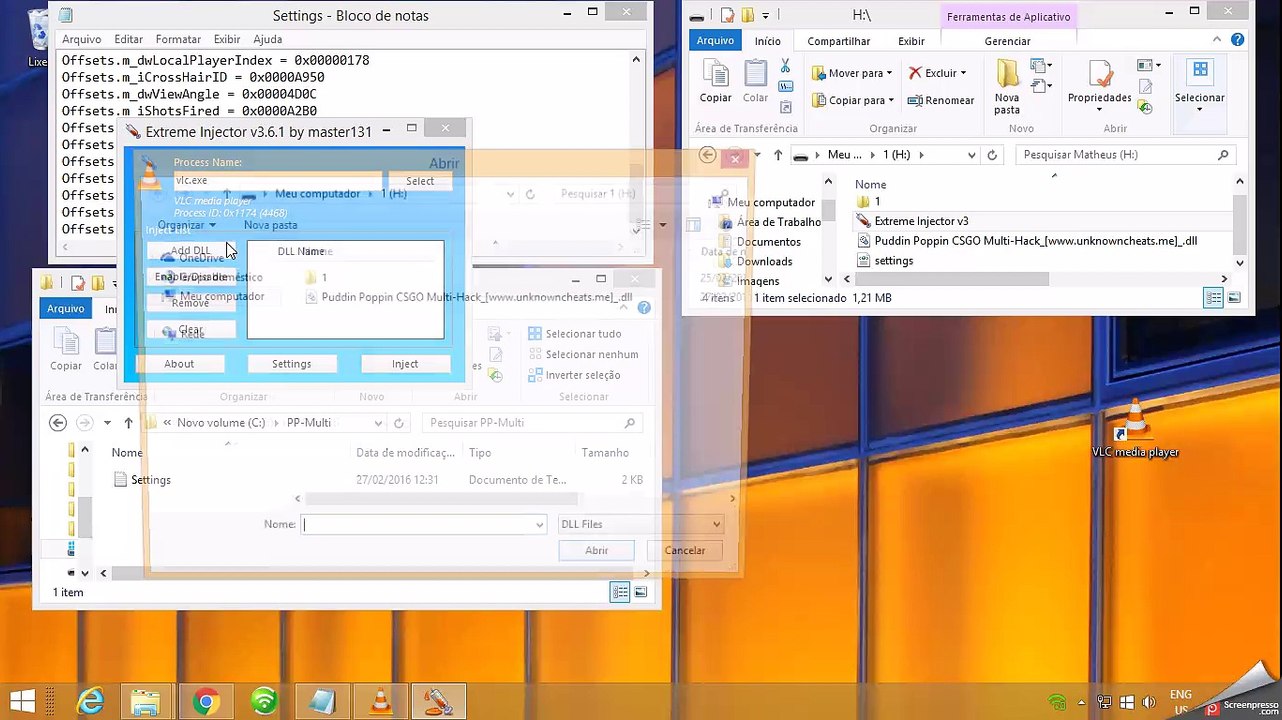Switch H:\ window to details view
Viewport: 1282px width, 720px height.
point(1213,298)
